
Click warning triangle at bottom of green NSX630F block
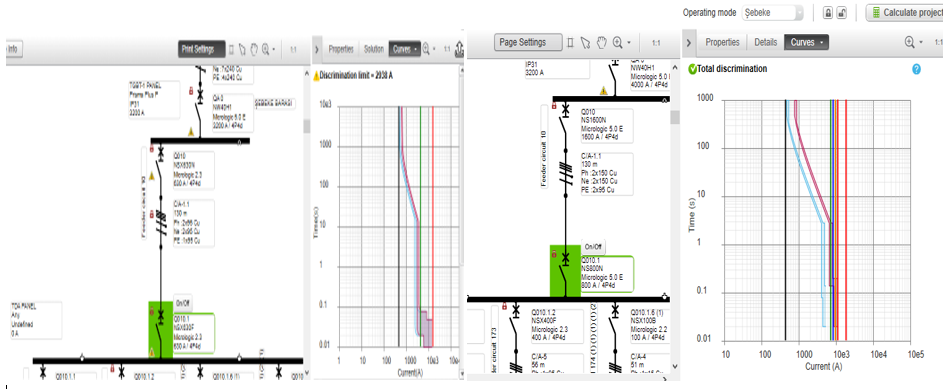click(x=152, y=352)
